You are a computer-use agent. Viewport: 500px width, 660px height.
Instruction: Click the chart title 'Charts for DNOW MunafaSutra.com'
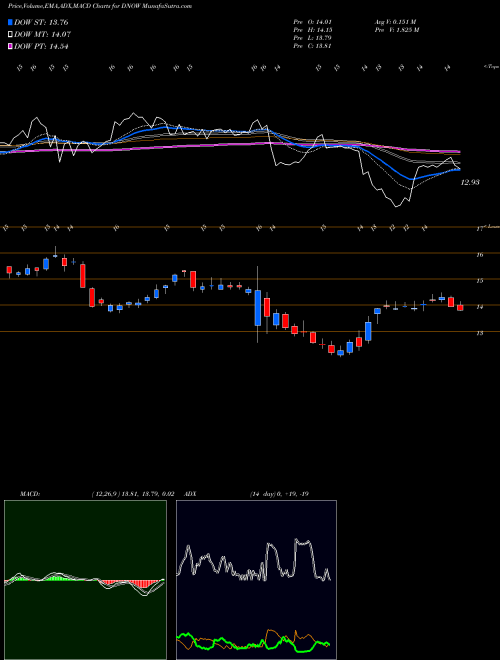(x=144, y=6)
